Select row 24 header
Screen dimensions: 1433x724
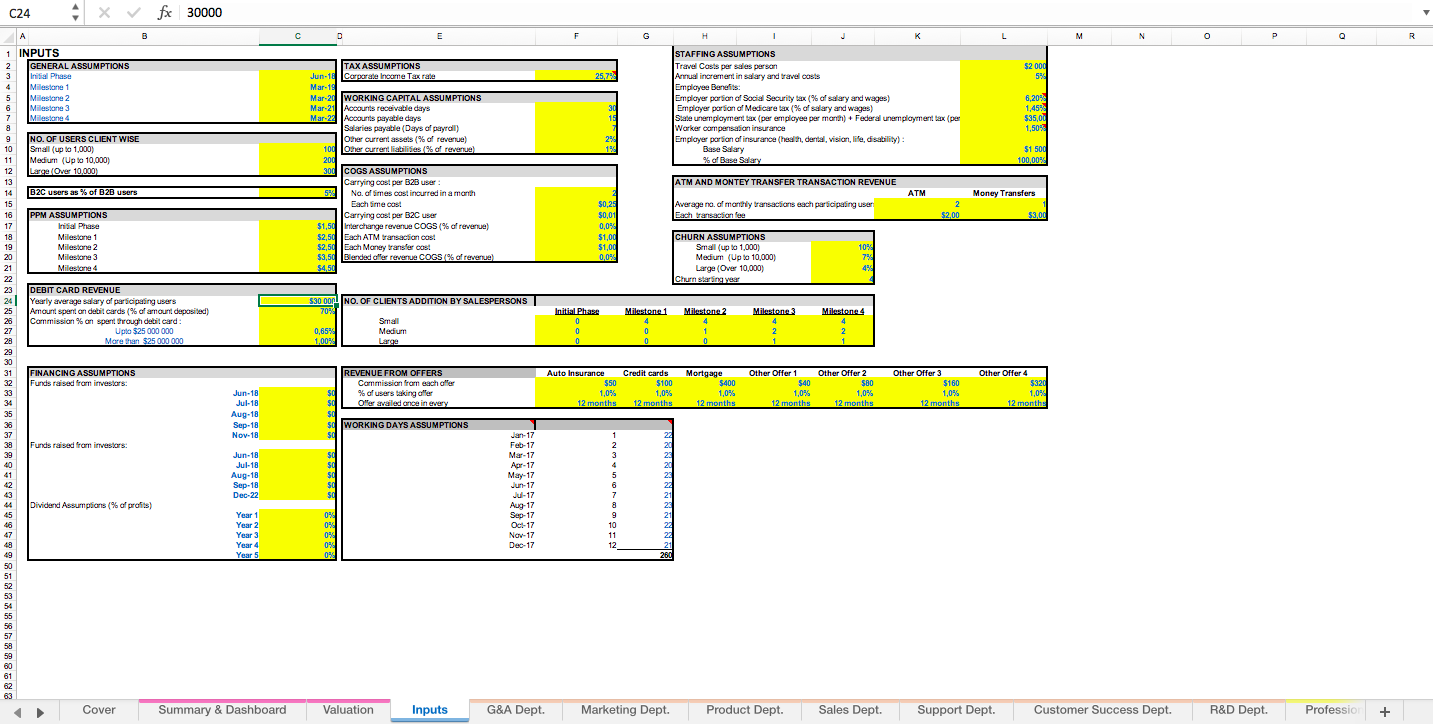tap(8, 299)
